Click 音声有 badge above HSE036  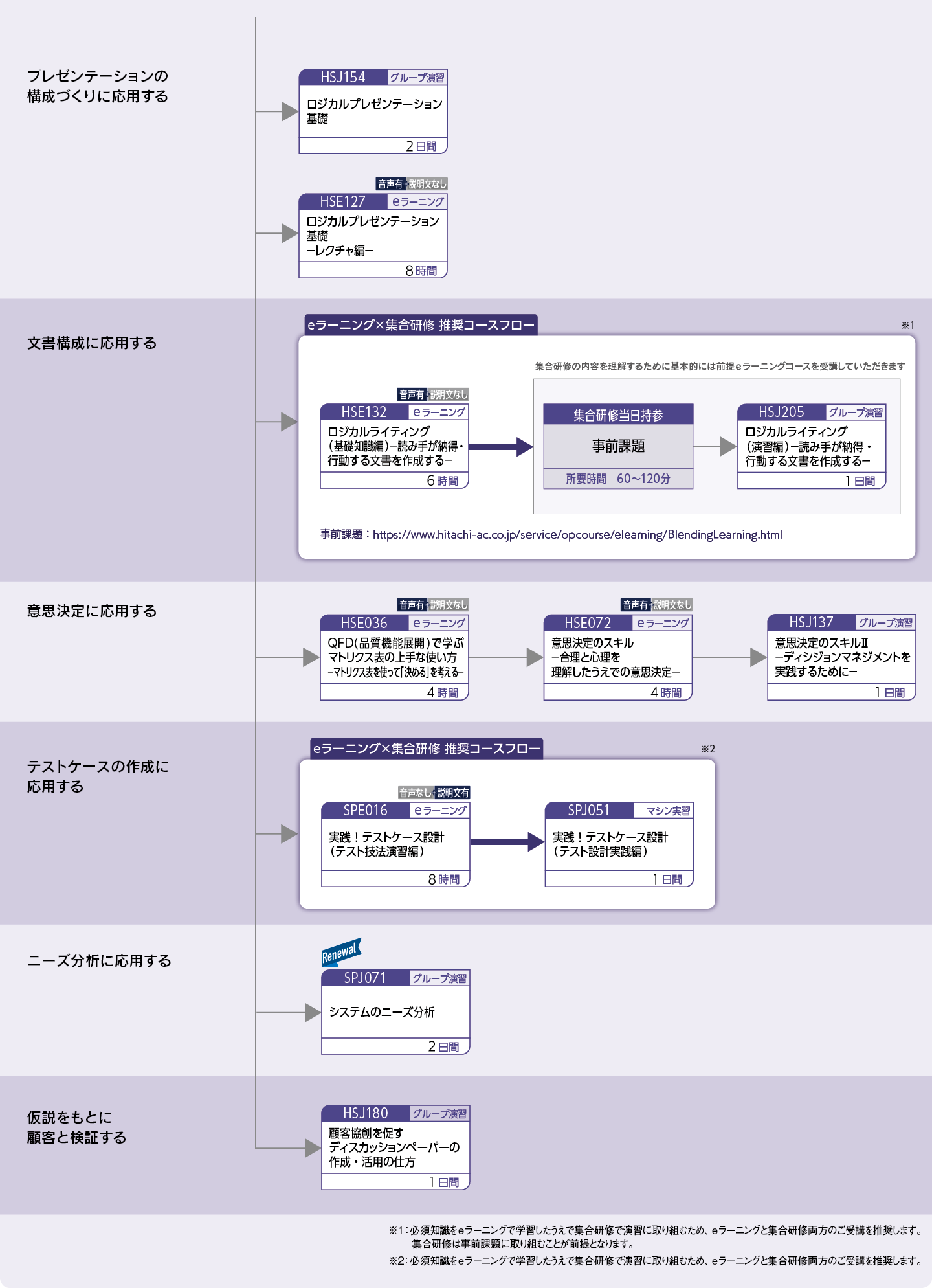[x=412, y=605]
